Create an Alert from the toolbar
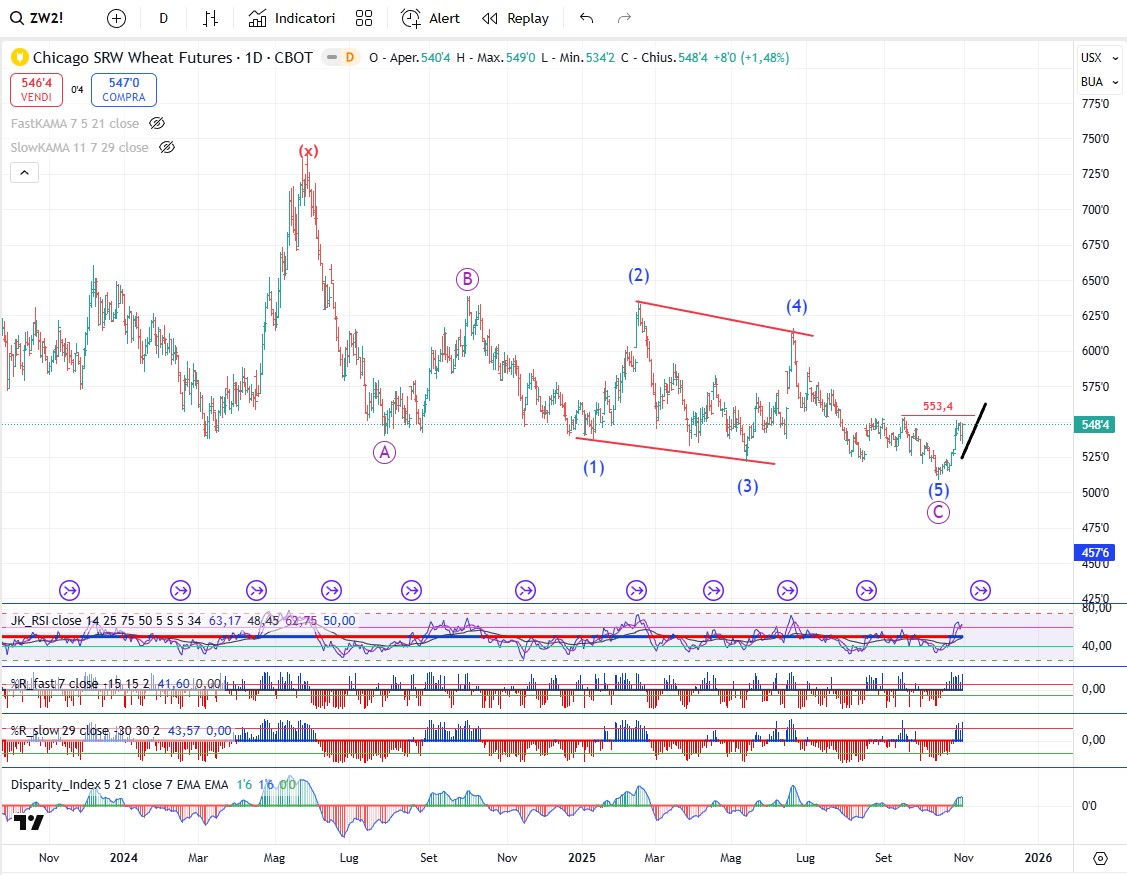This screenshot has width=1127, height=875. pyautogui.click(x=431, y=18)
